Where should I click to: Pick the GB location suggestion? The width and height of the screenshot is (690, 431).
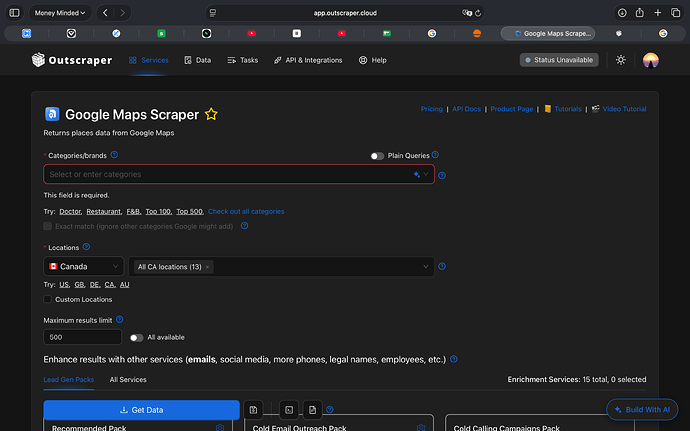pos(79,284)
